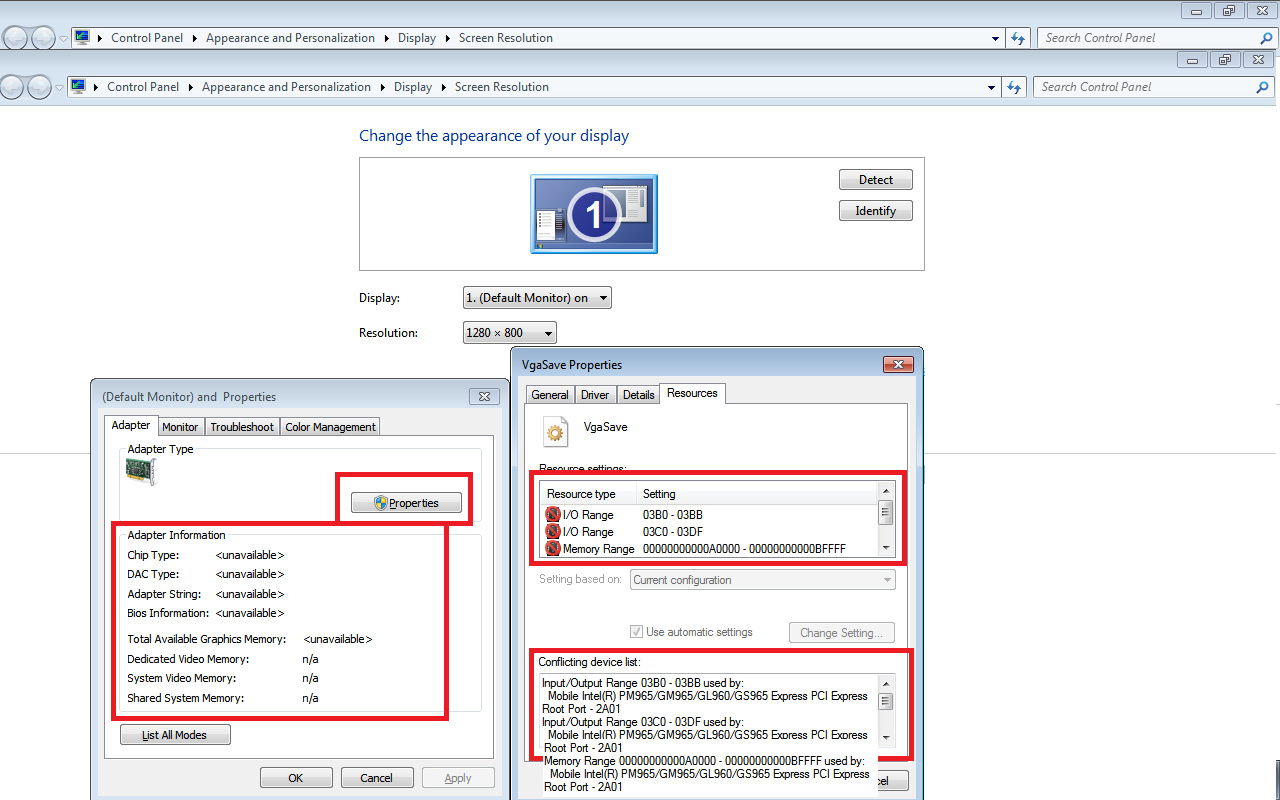
Task: Click Screen Resolution breadcrumb in second address bar
Action: pyautogui.click(x=502, y=87)
